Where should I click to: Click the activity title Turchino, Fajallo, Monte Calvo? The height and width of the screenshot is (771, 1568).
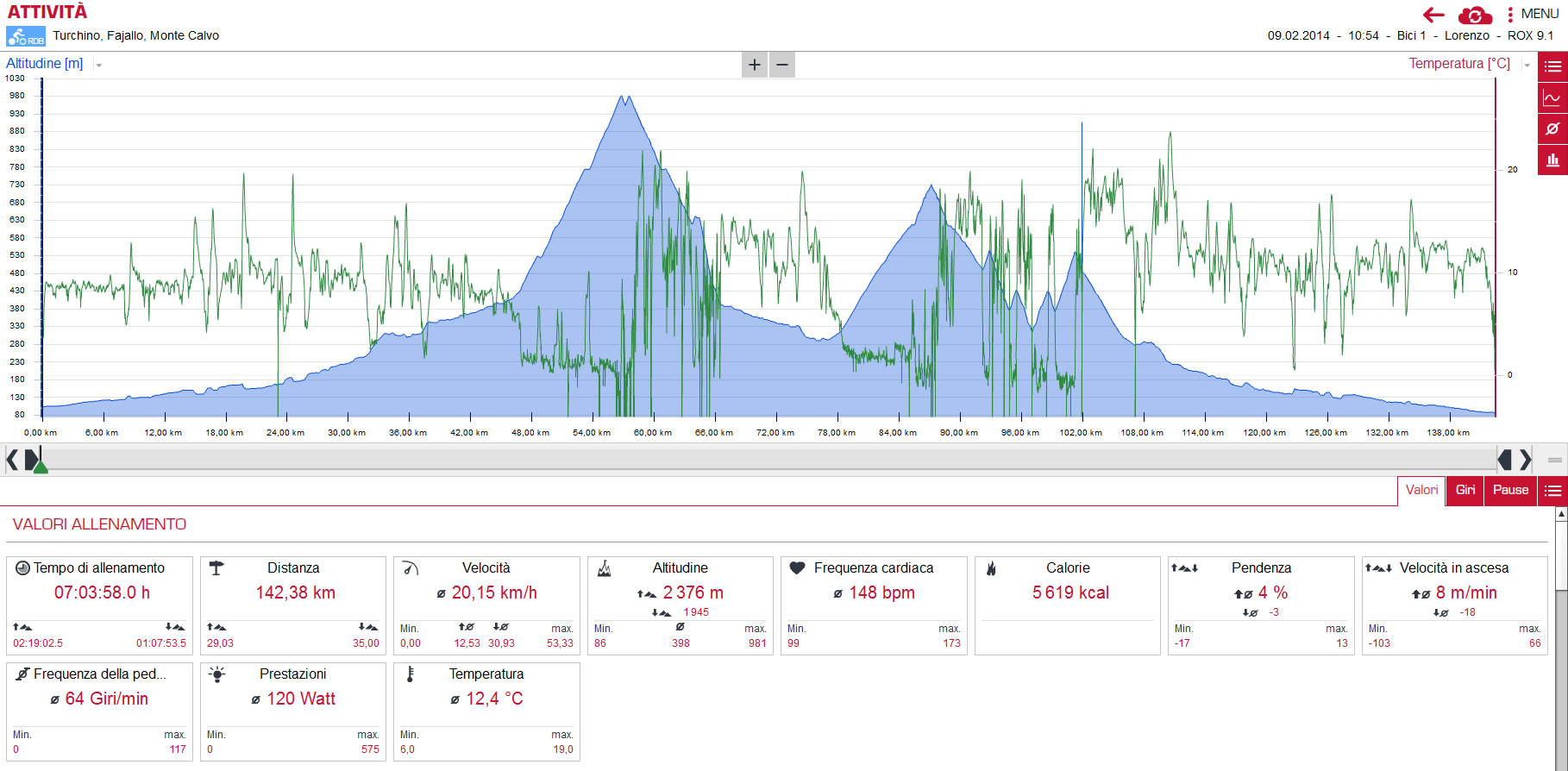135,35
